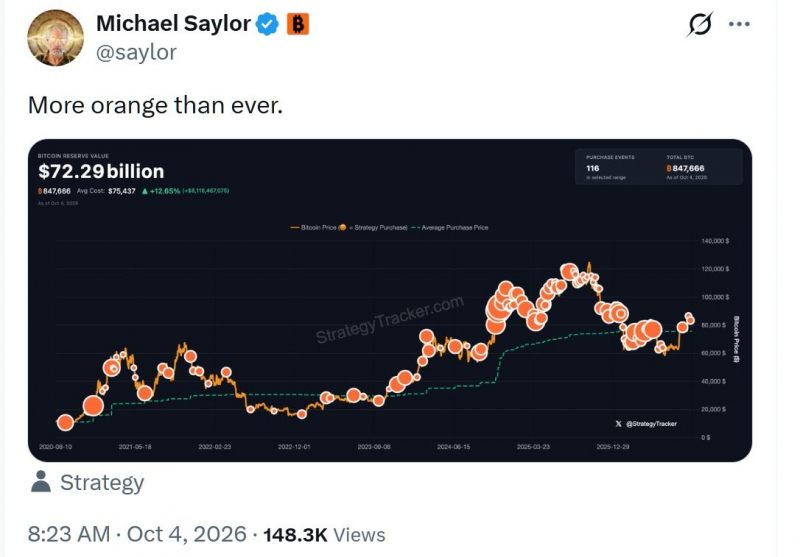Click the 148.3K Views count
This screenshot has height=557, width=800.
(x=324, y=535)
